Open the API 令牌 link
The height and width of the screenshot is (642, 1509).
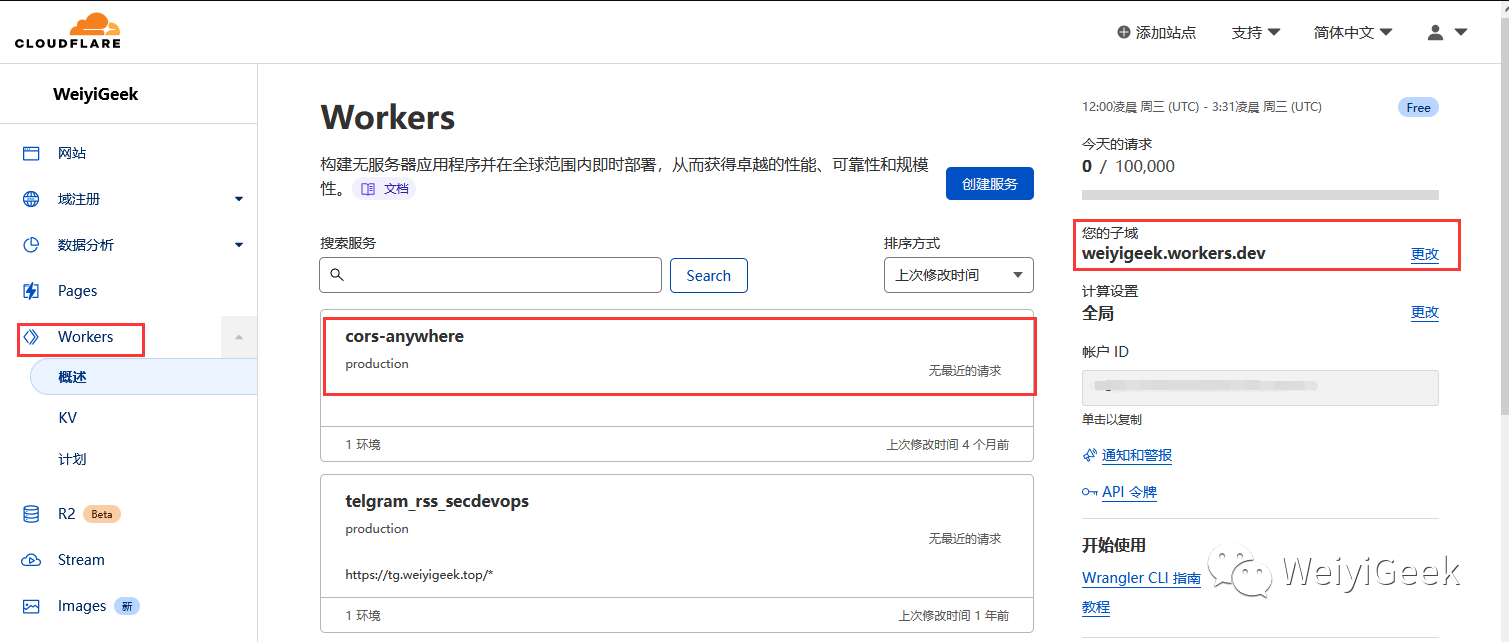1129,492
